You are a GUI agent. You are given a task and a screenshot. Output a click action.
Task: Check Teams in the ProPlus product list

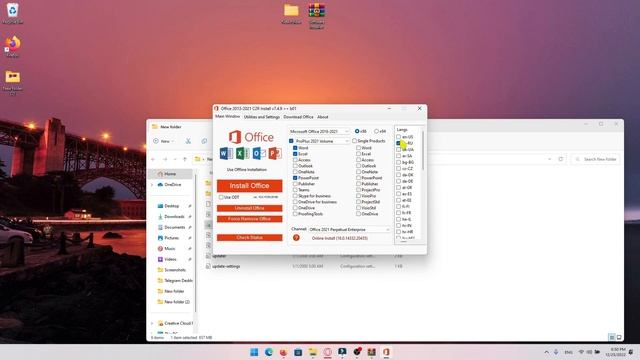[x=295, y=190]
